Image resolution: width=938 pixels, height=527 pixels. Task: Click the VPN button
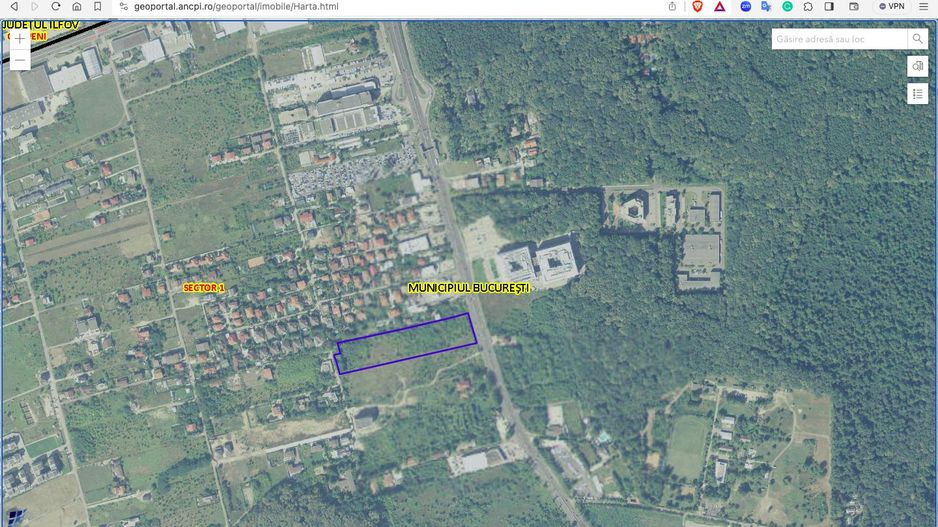[892, 7]
